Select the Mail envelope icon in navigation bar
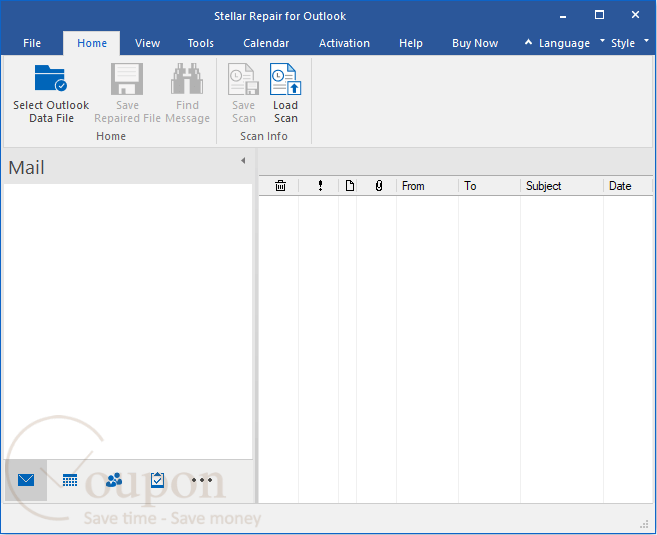 click(26, 480)
